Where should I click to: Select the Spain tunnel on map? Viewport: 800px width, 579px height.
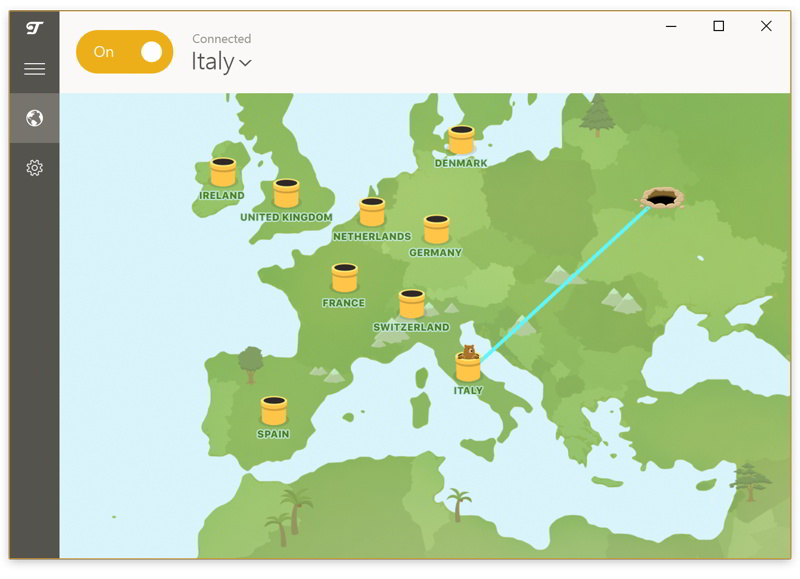point(273,411)
